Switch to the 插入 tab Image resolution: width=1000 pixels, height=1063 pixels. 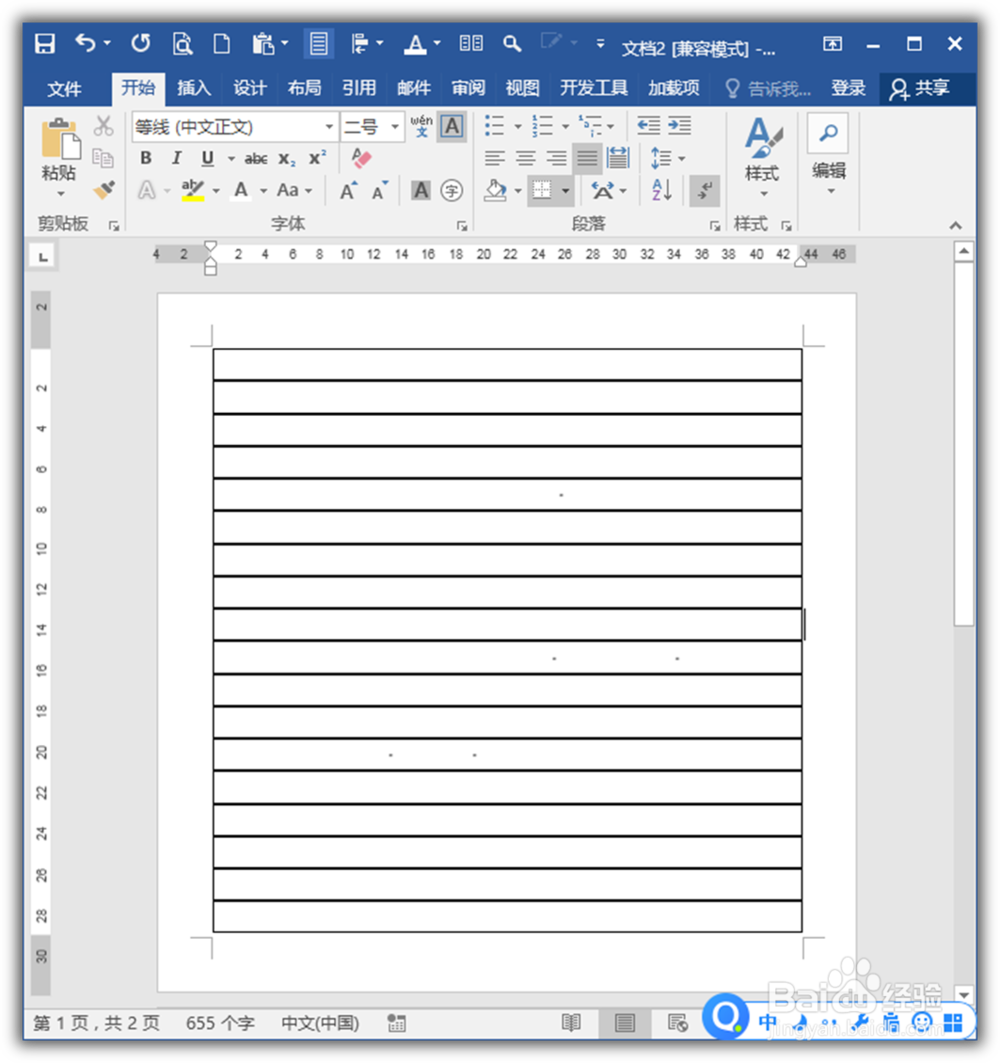coord(194,88)
